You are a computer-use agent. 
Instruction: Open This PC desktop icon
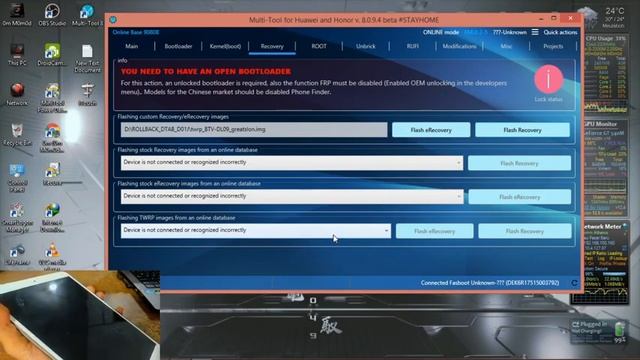[x=17, y=55]
